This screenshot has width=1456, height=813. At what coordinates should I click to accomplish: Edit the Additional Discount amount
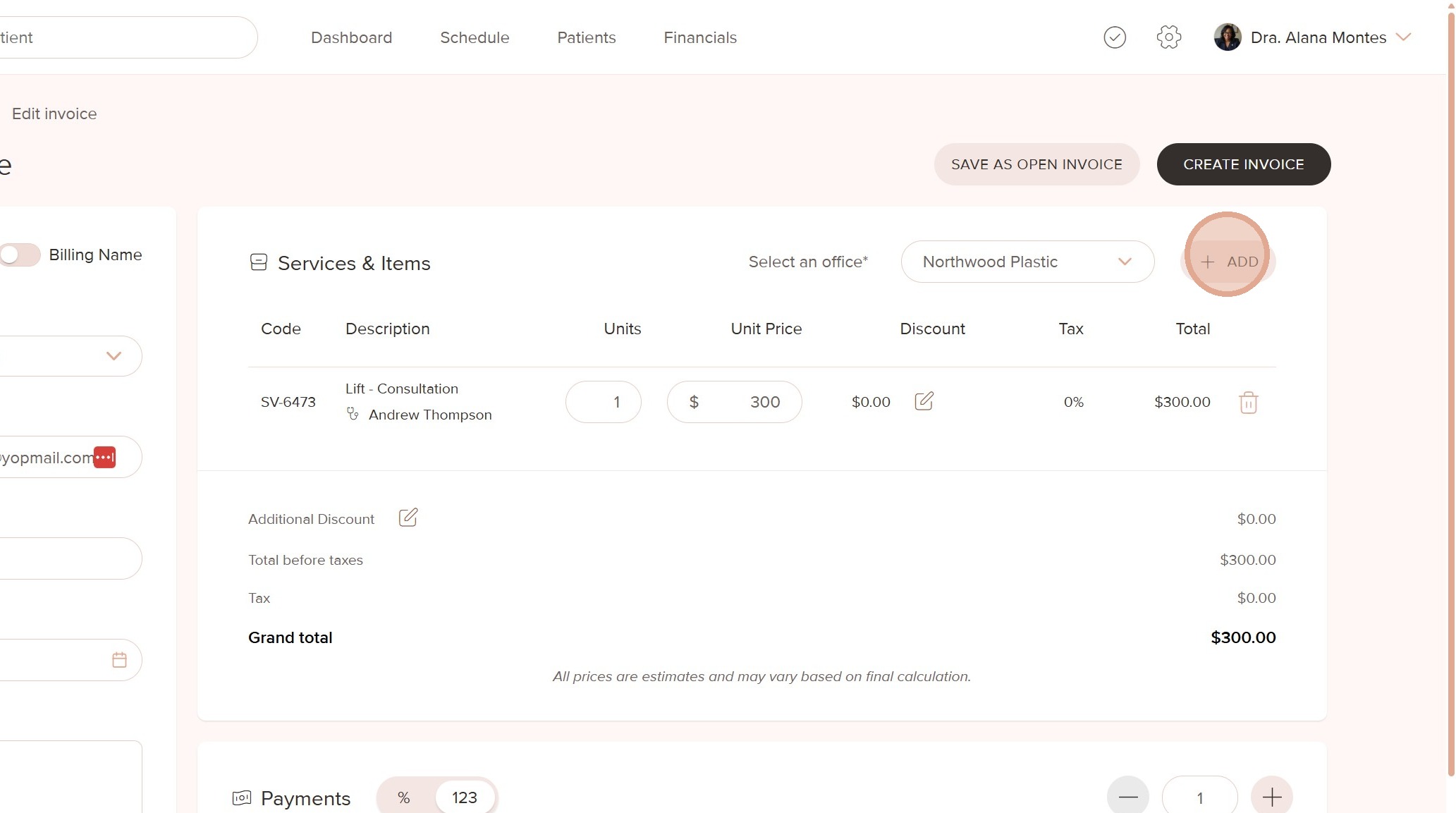pos(408,518)
